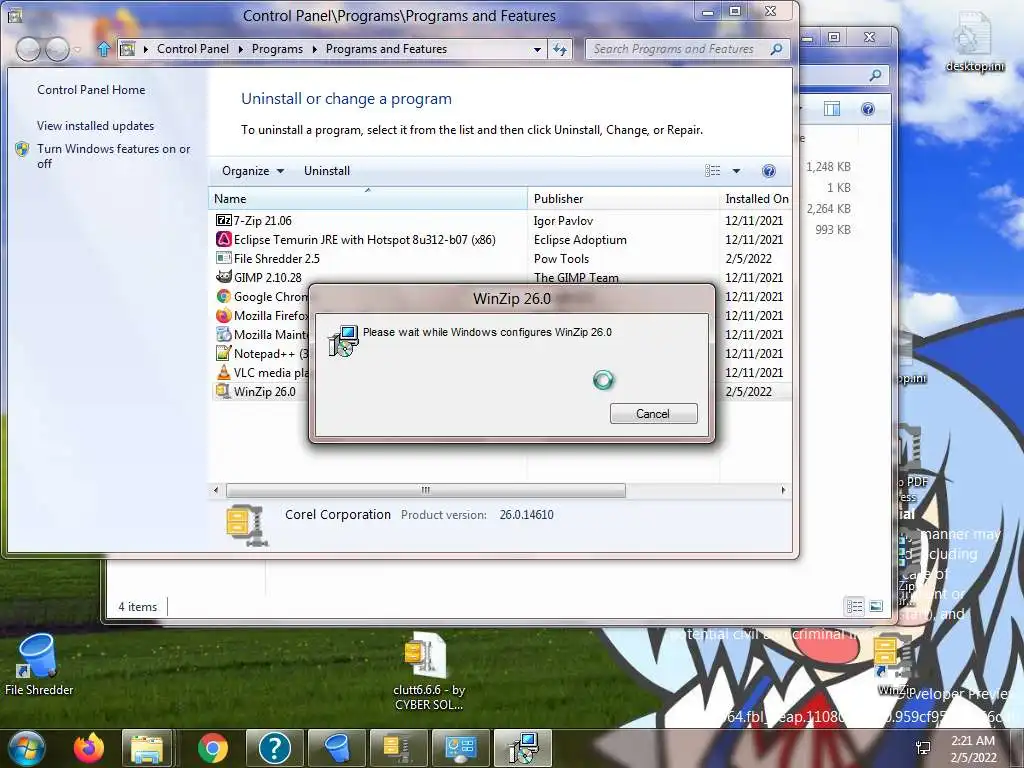Click the horizontal scrollbar thumb in list
Image resolution: width=1024 pixels, height=768 pixels.
point(426,490)
